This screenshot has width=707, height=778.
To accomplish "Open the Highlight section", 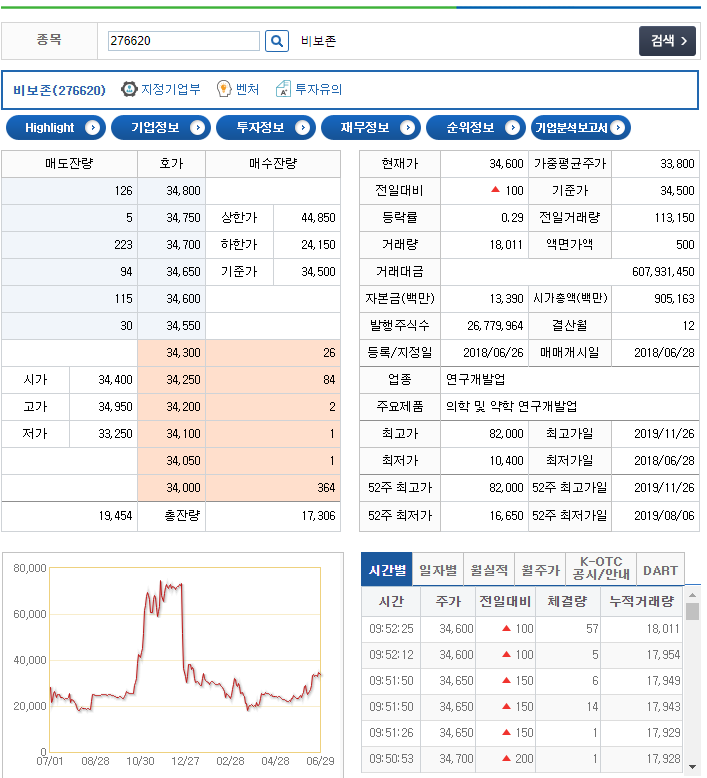I will point(56,128).
